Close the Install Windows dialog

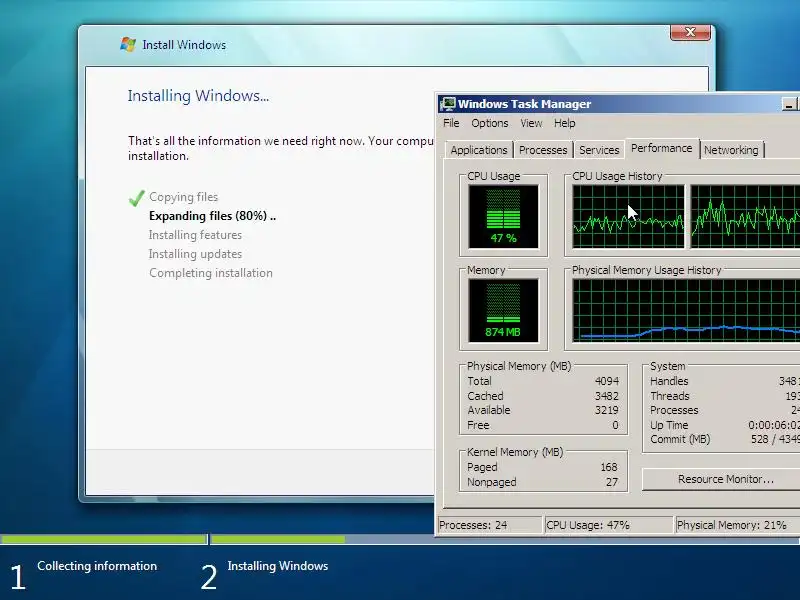pyautogui.click(x=690, y=32)
